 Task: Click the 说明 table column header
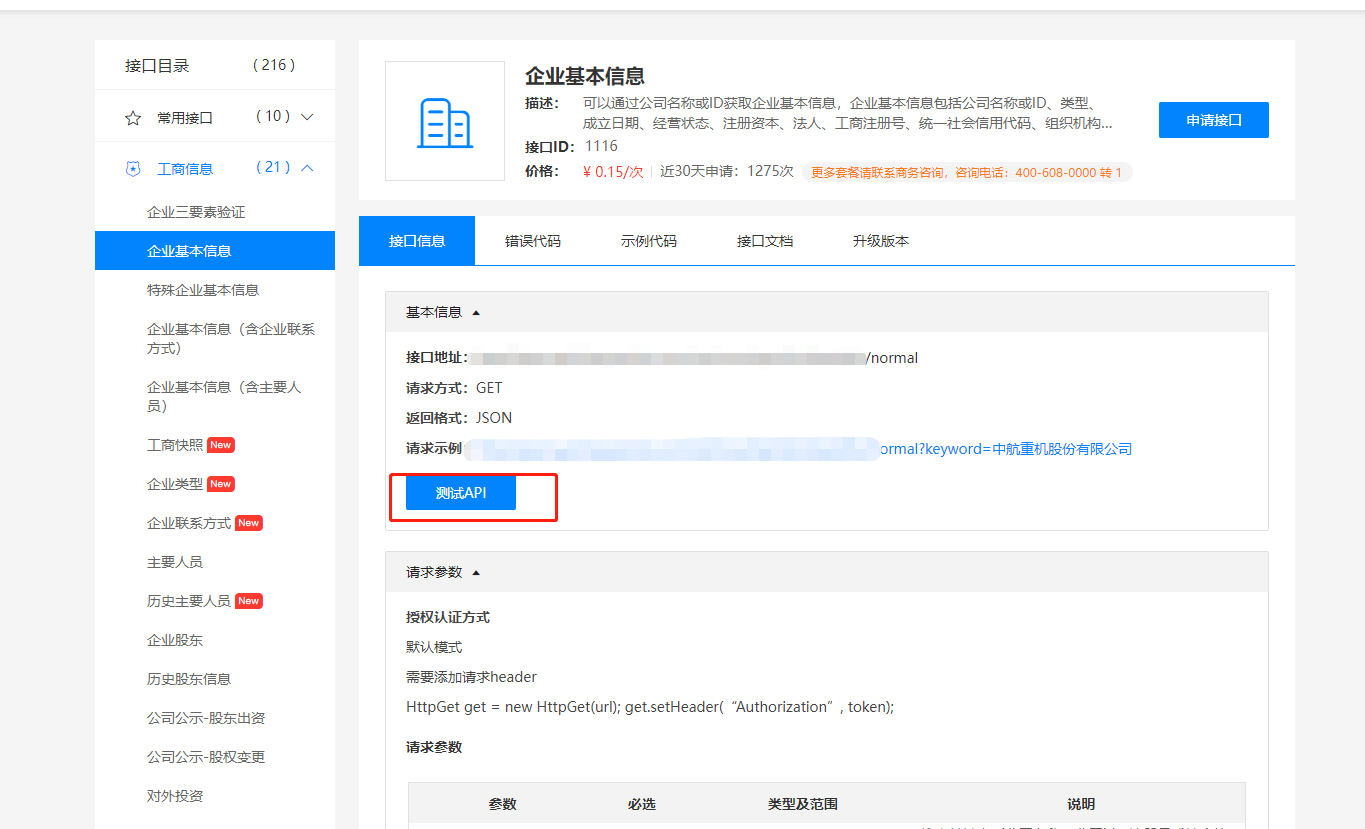tap(1081, 804)
